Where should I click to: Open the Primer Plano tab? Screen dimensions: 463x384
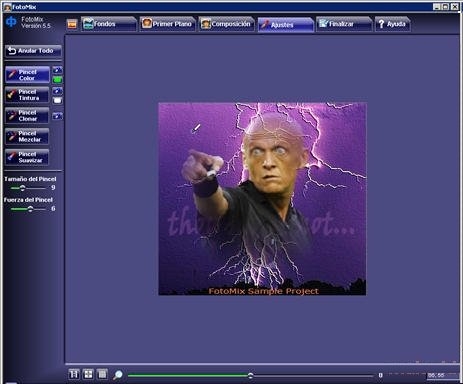coord(167,24)
